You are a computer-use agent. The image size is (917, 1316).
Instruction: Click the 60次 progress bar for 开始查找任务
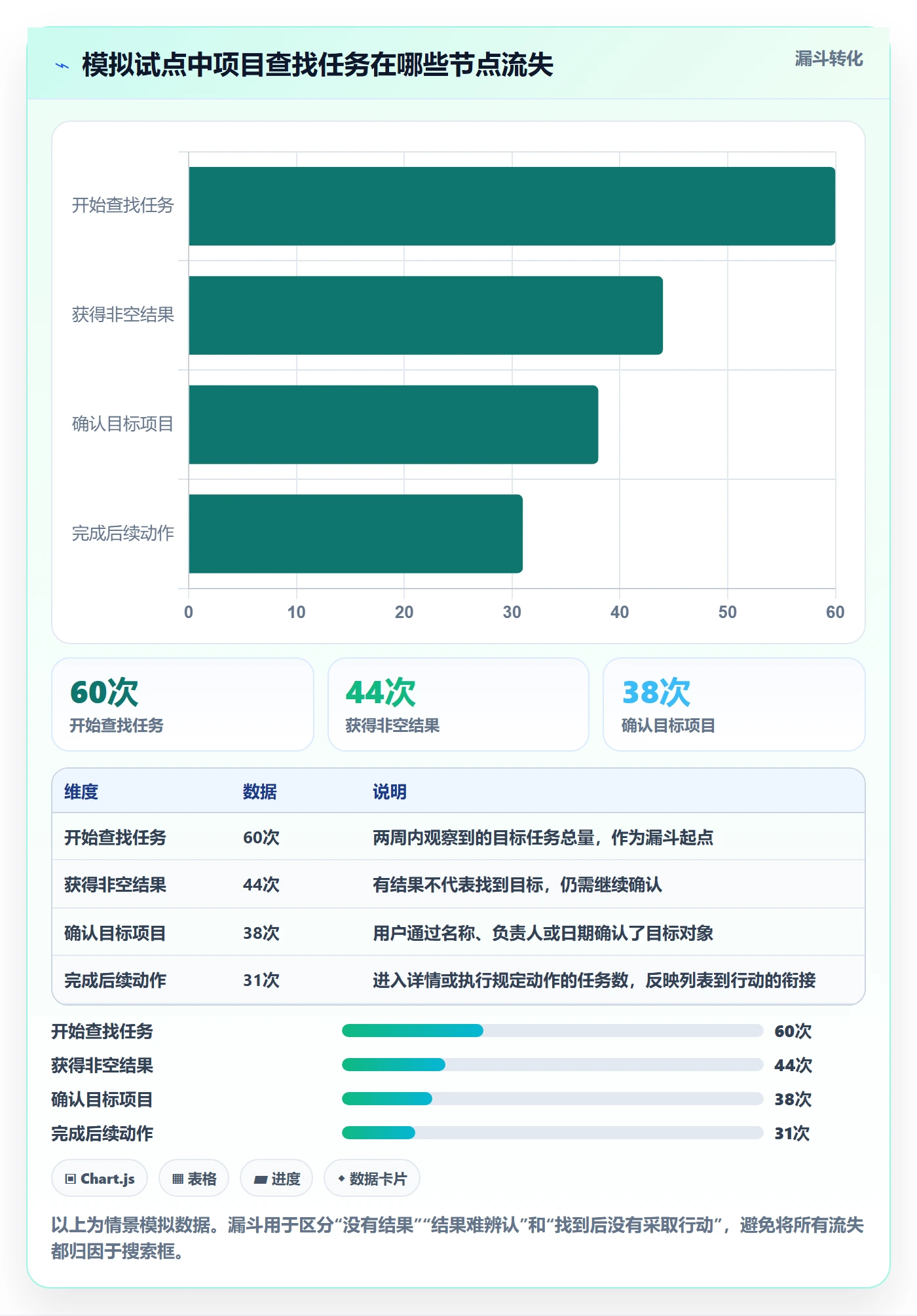point(553,1031)
